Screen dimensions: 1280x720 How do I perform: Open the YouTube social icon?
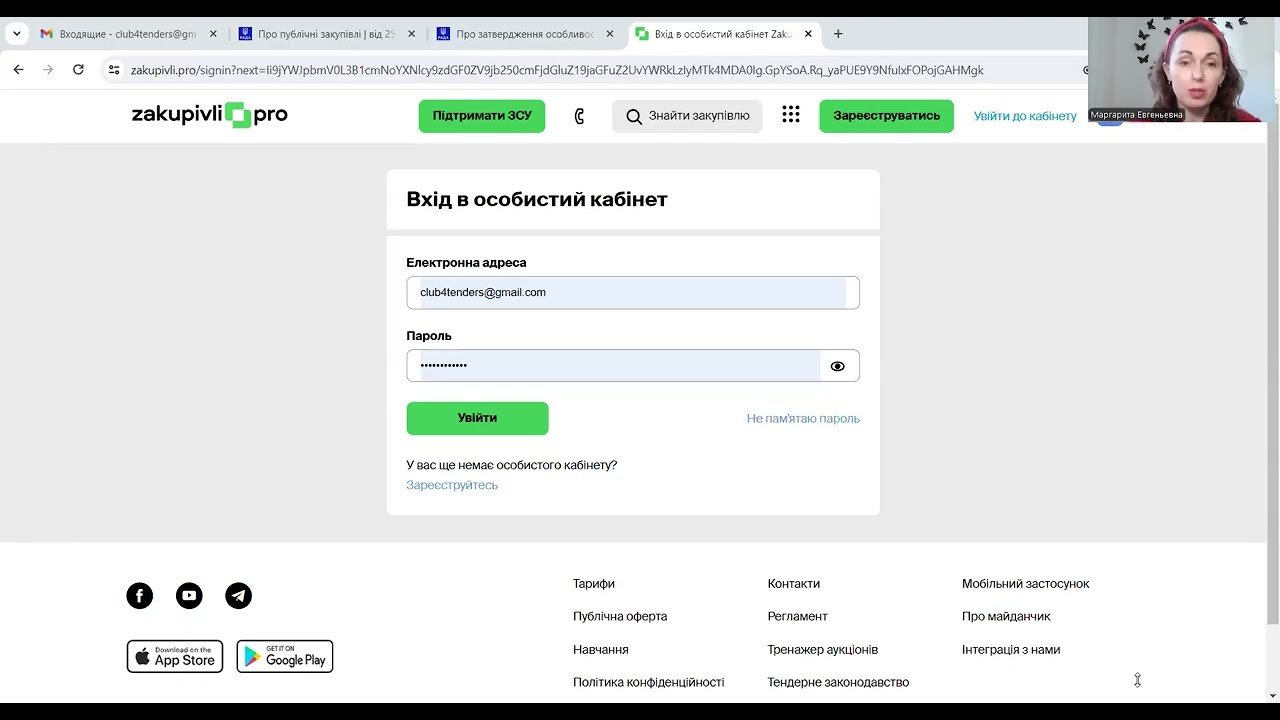click(189, 596)
